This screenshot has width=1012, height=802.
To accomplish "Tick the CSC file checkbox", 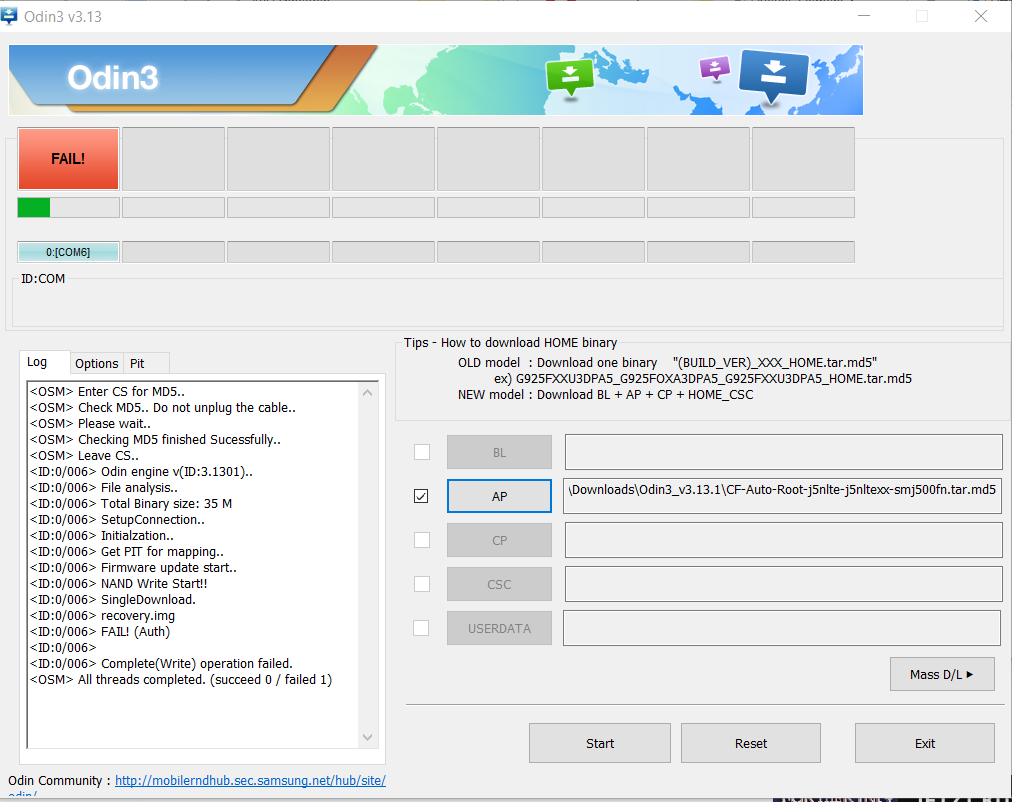I will [x=421, y=584].
